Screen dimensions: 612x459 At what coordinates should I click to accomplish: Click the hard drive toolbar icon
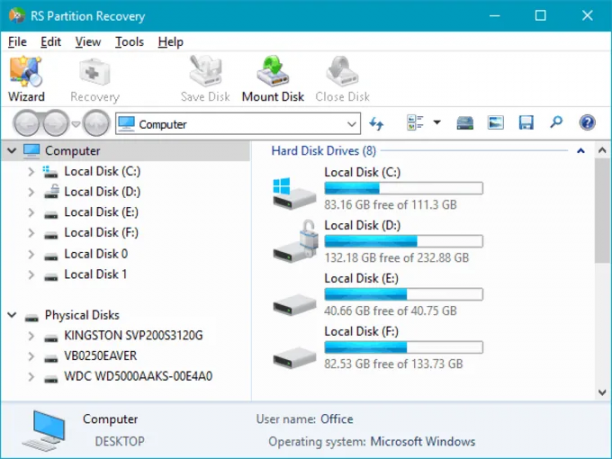pyautogui.click(x=465, y=123)
